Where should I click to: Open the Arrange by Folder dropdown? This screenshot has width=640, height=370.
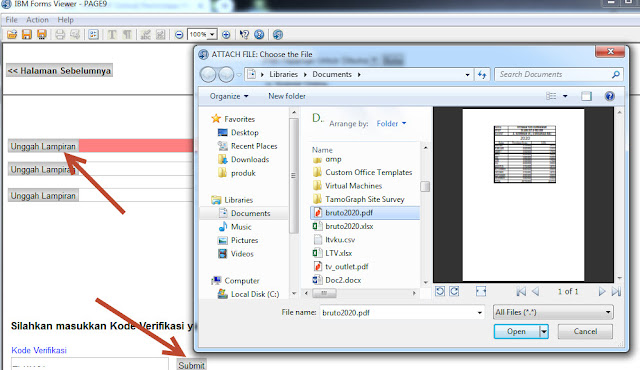[391, 123]
